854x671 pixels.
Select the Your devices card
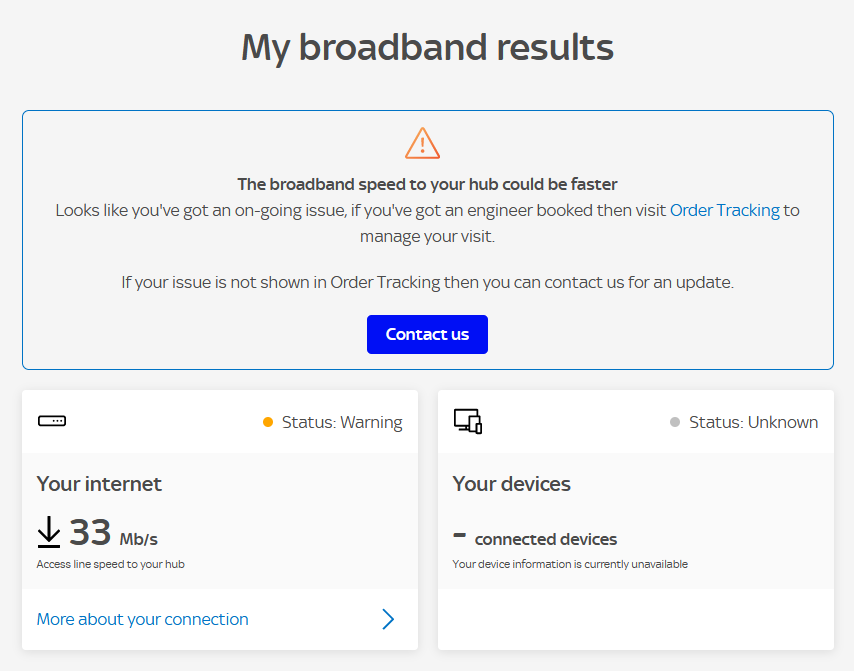[636, 520]
